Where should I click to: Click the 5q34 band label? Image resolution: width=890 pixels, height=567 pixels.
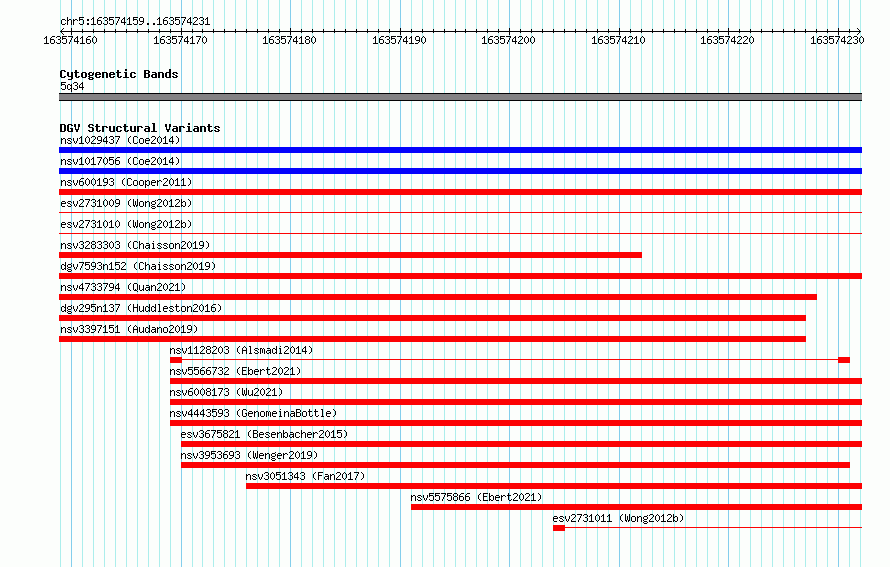pyautogui.click(x=72, y=86)
